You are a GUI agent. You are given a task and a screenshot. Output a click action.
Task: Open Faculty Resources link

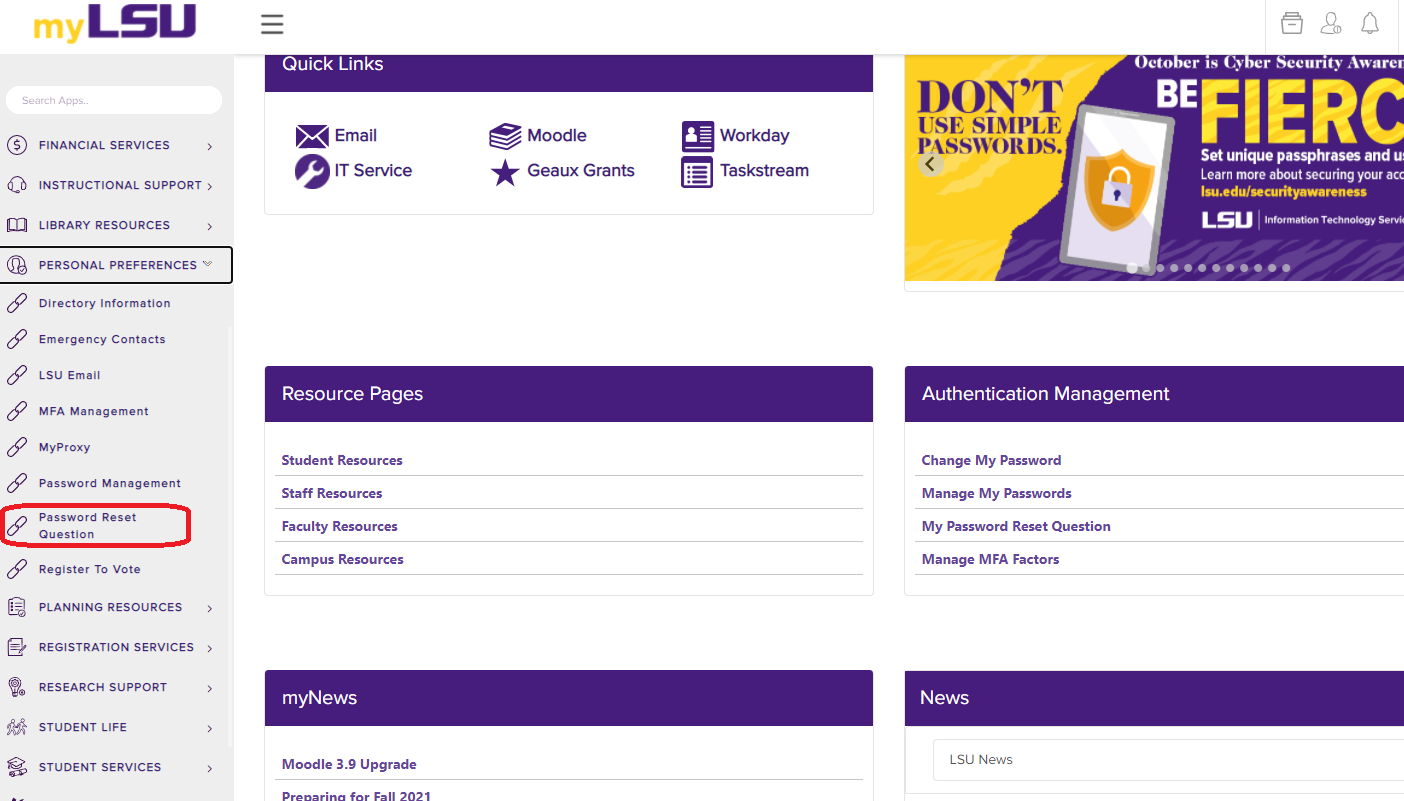pos(340,526)
